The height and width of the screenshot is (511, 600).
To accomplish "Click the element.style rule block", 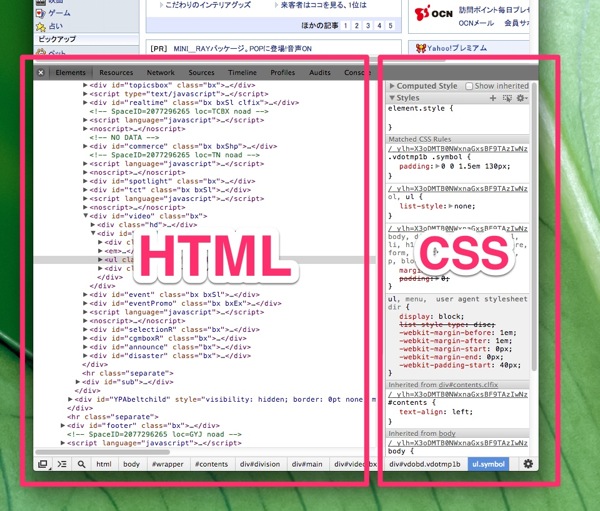I will [x=458, y=118].
